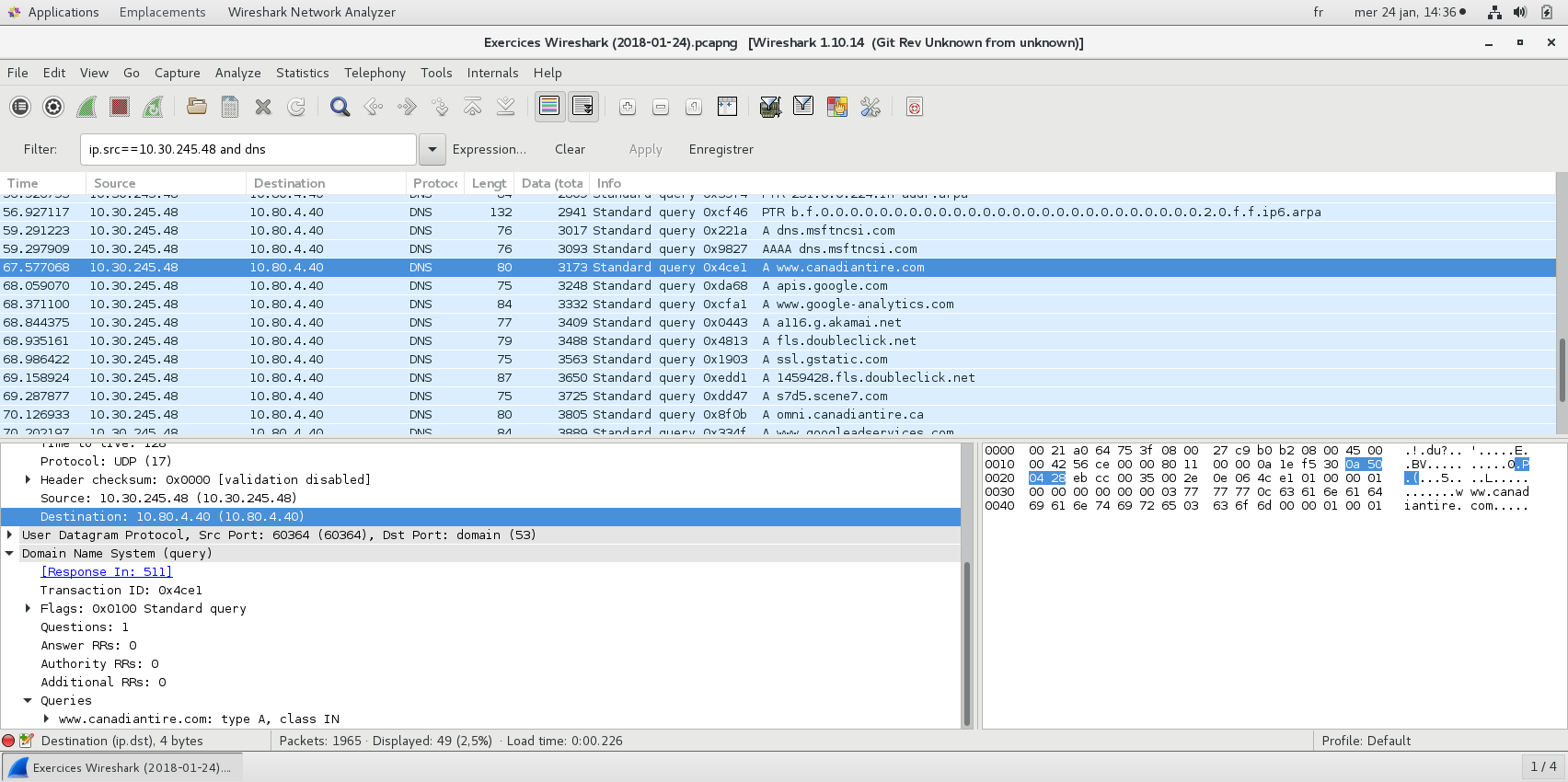Click in the display filter input field
1568x782 pixels.
pyautogui.click(x=248, y=149)
